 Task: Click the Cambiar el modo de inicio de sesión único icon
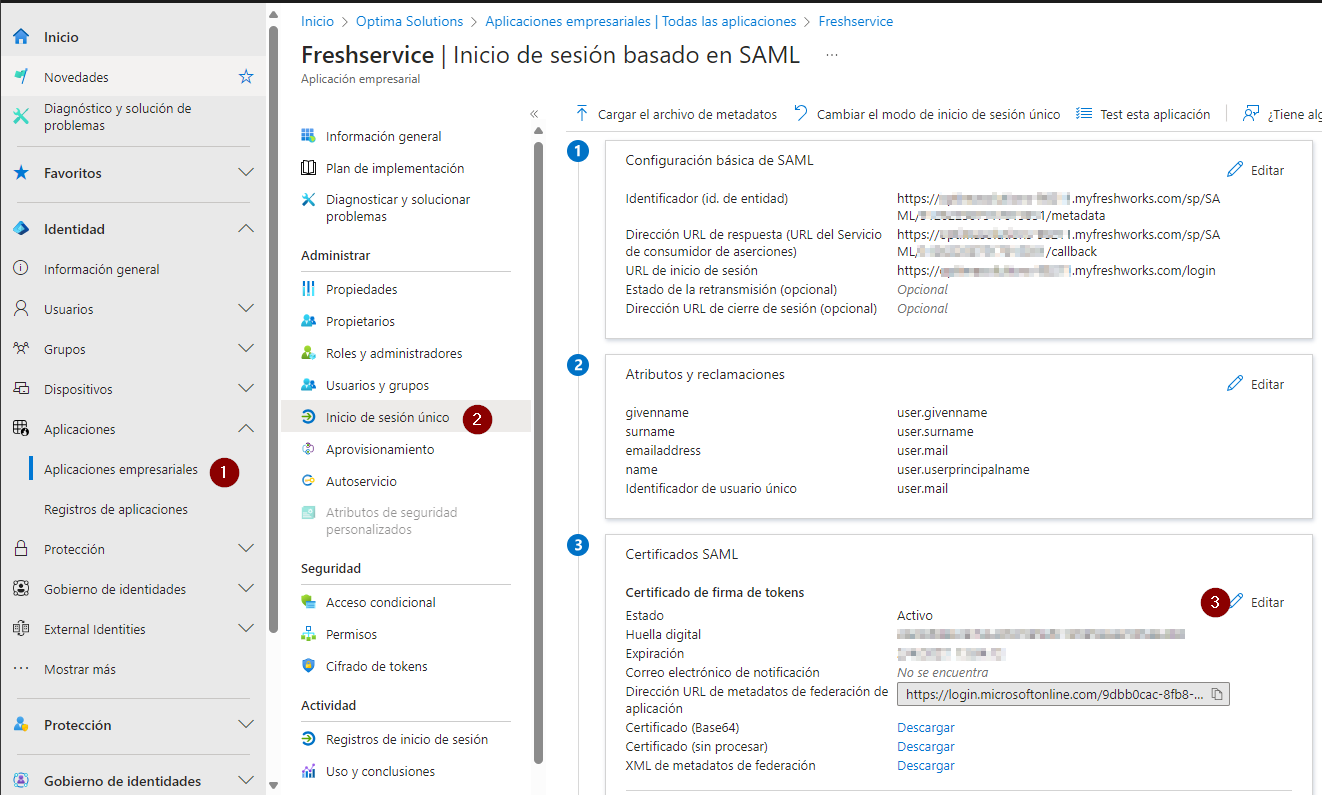(x=801, y=114)
